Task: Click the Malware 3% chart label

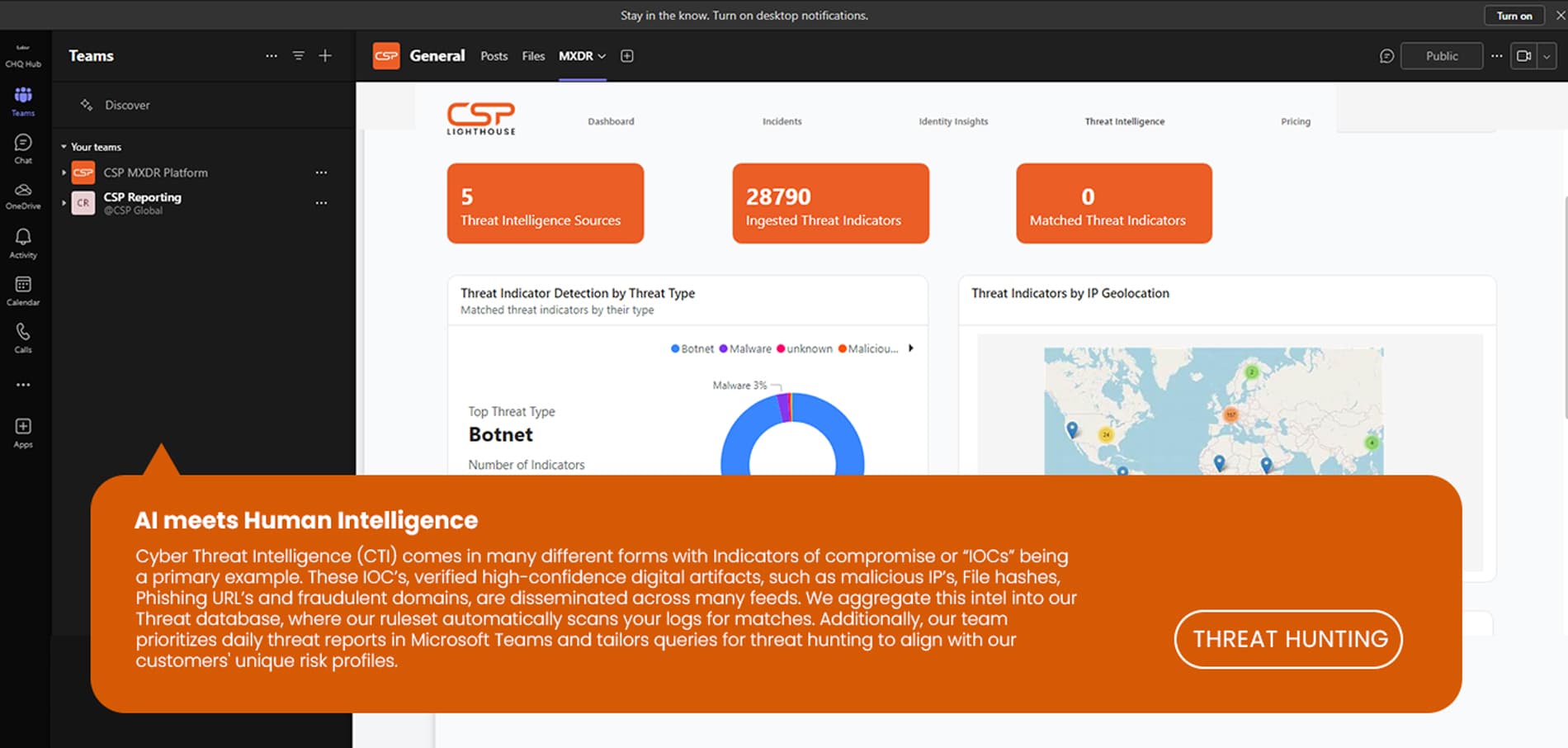Action: point(739,386)
